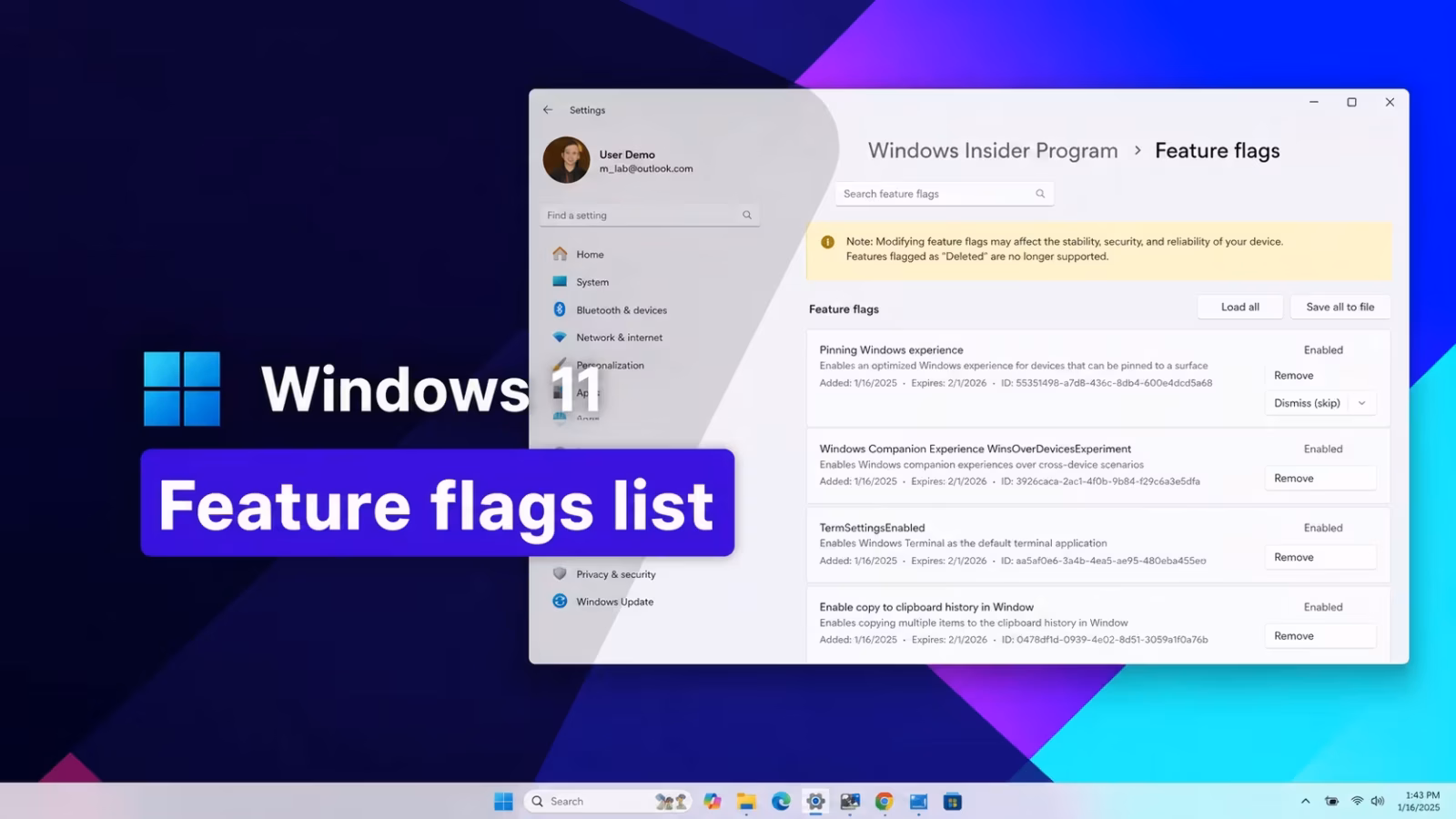Click the Load all button
This screenshot has width=1456, height=819.
pyautogui.click(x=1240, y=308)
